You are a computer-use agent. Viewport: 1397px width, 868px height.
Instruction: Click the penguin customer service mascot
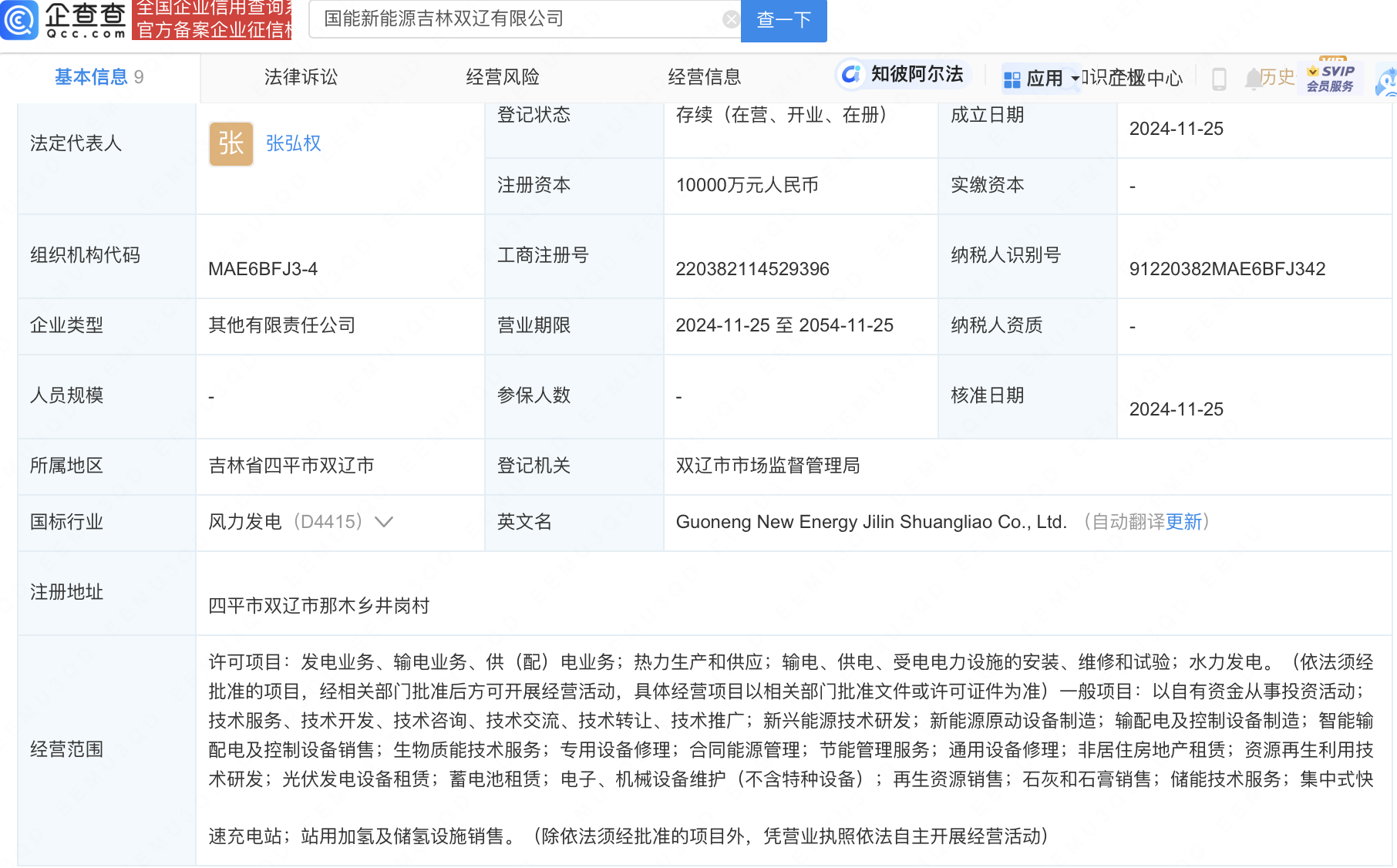coord(1387,82)
